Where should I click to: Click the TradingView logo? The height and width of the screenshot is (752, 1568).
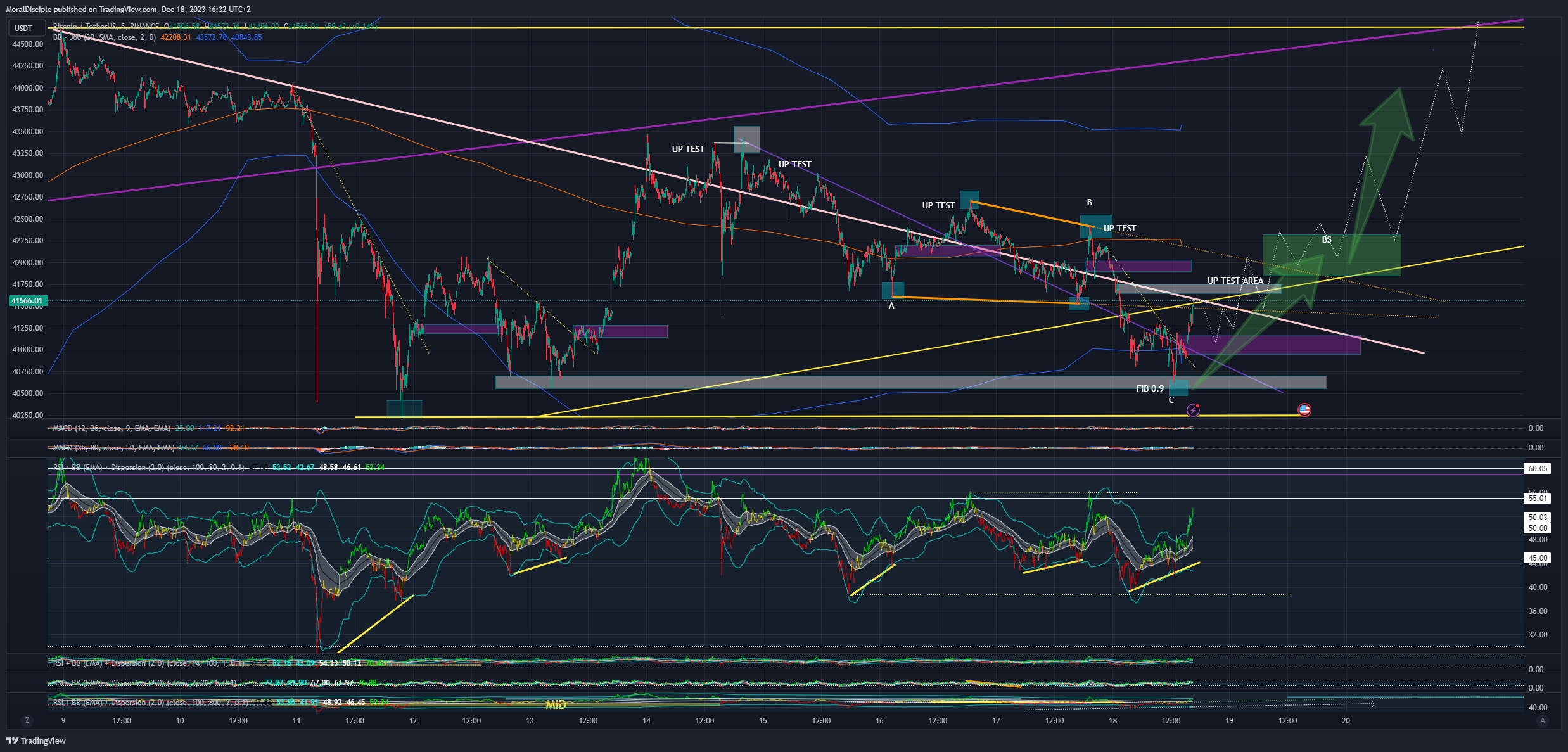[x=36, y=741]
